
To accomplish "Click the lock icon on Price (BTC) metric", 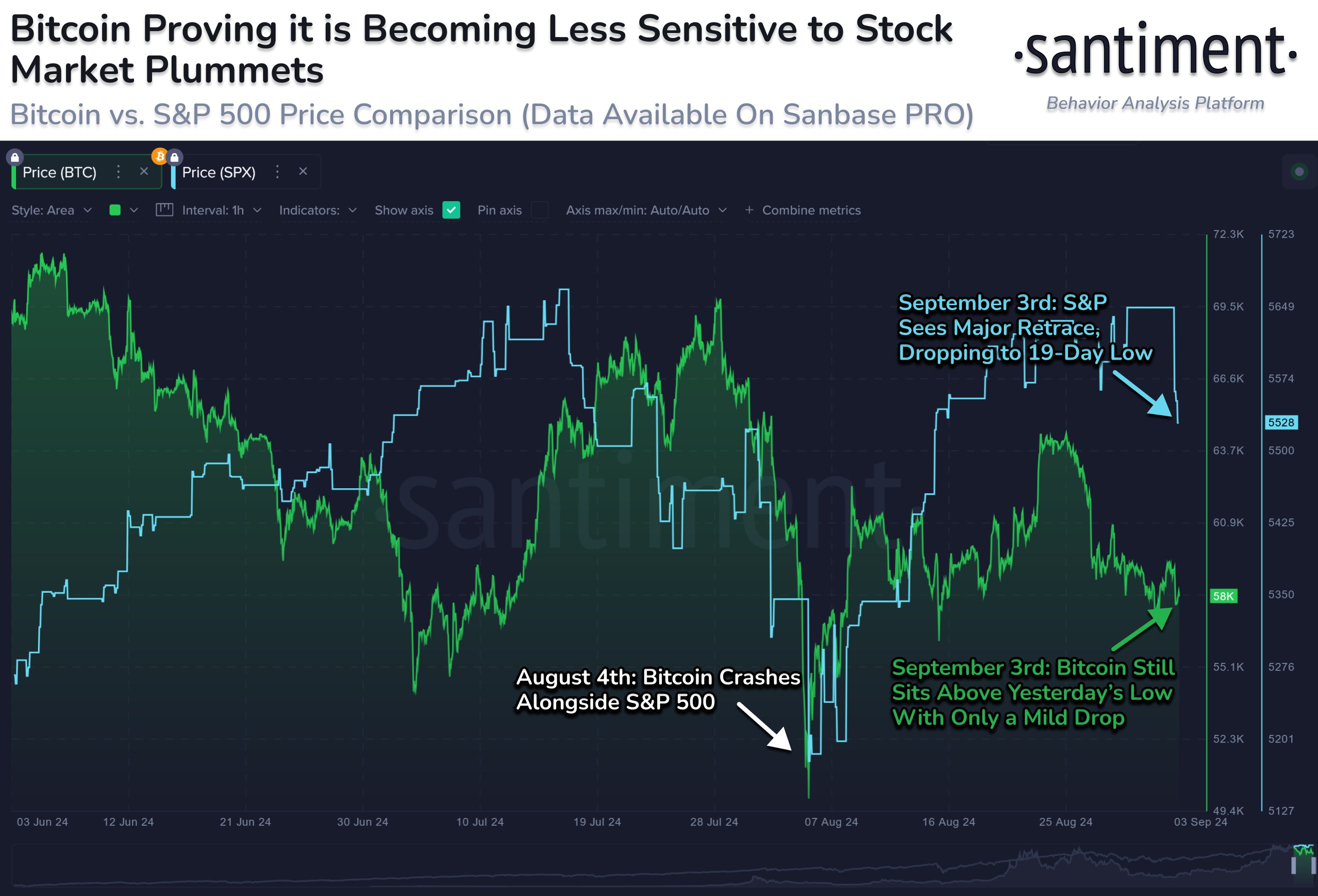I will coord(16,158).
